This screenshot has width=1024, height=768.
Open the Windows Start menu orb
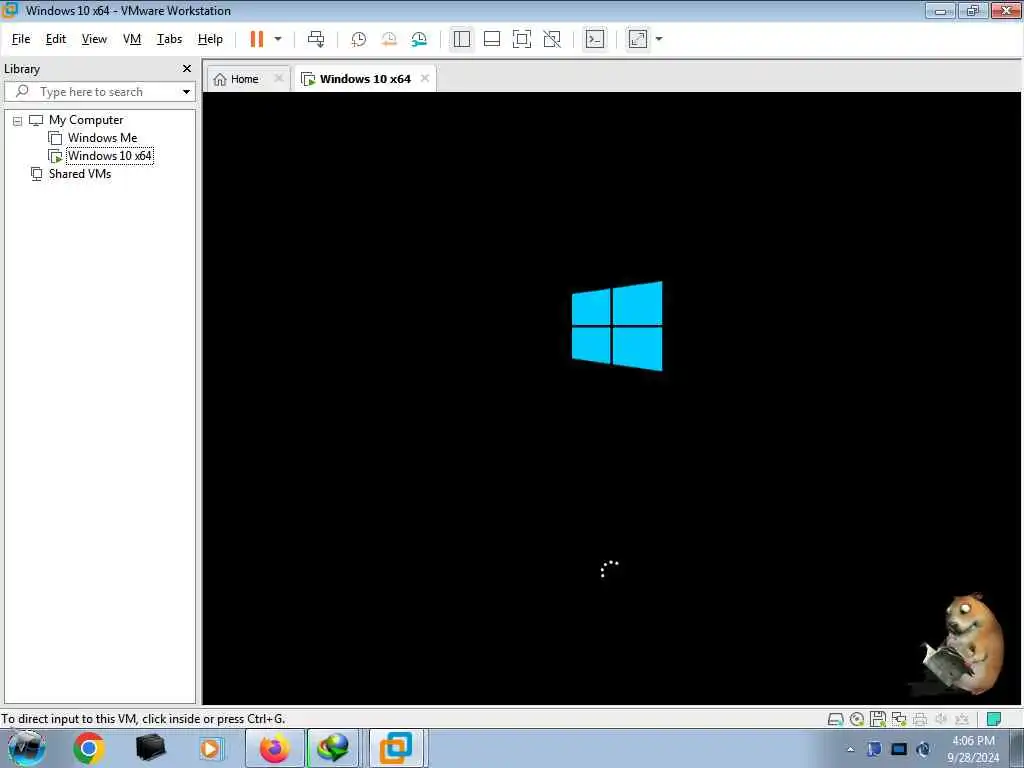(26, 748)
